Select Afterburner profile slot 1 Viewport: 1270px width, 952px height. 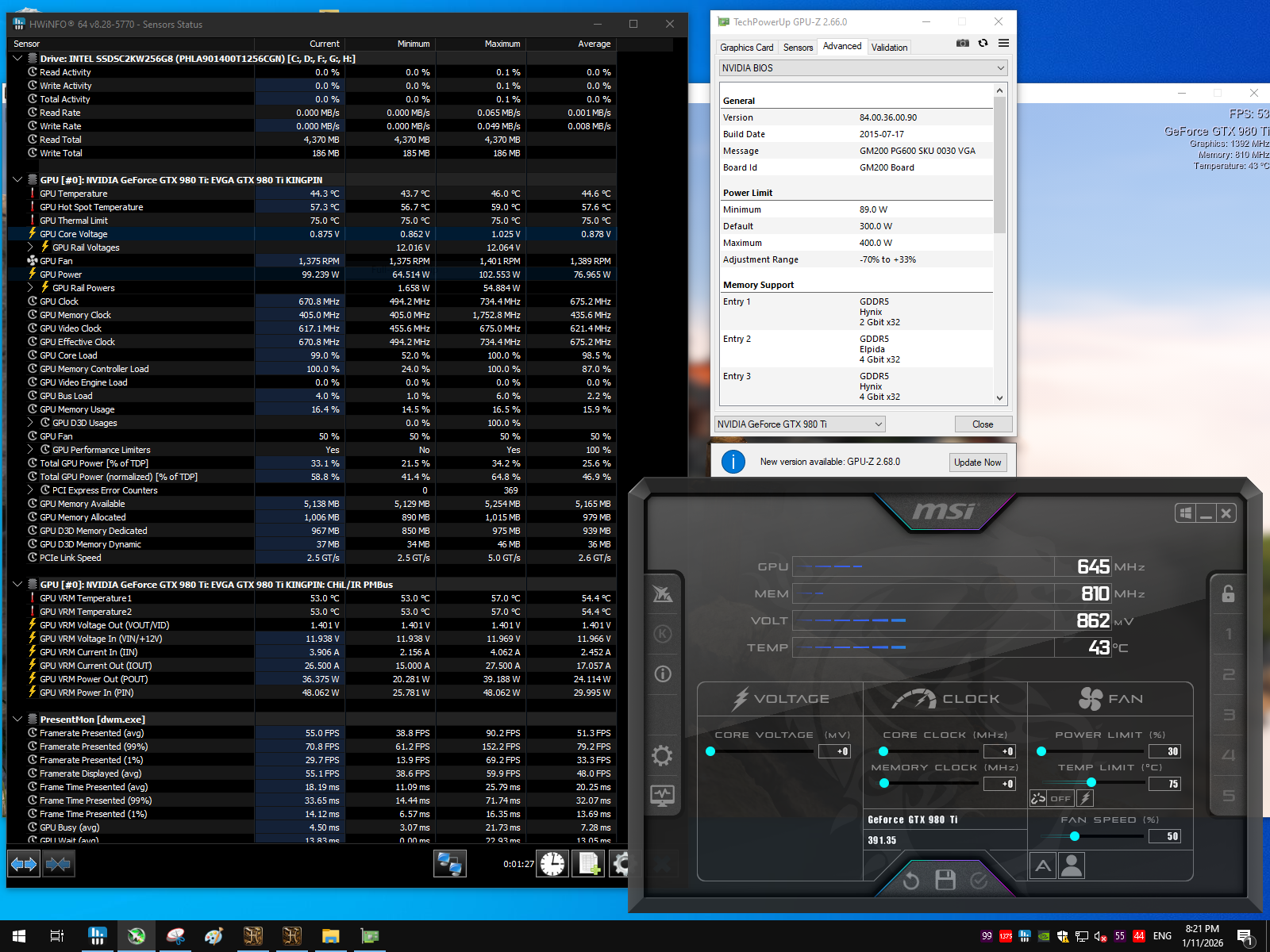tap(1229, 634)
